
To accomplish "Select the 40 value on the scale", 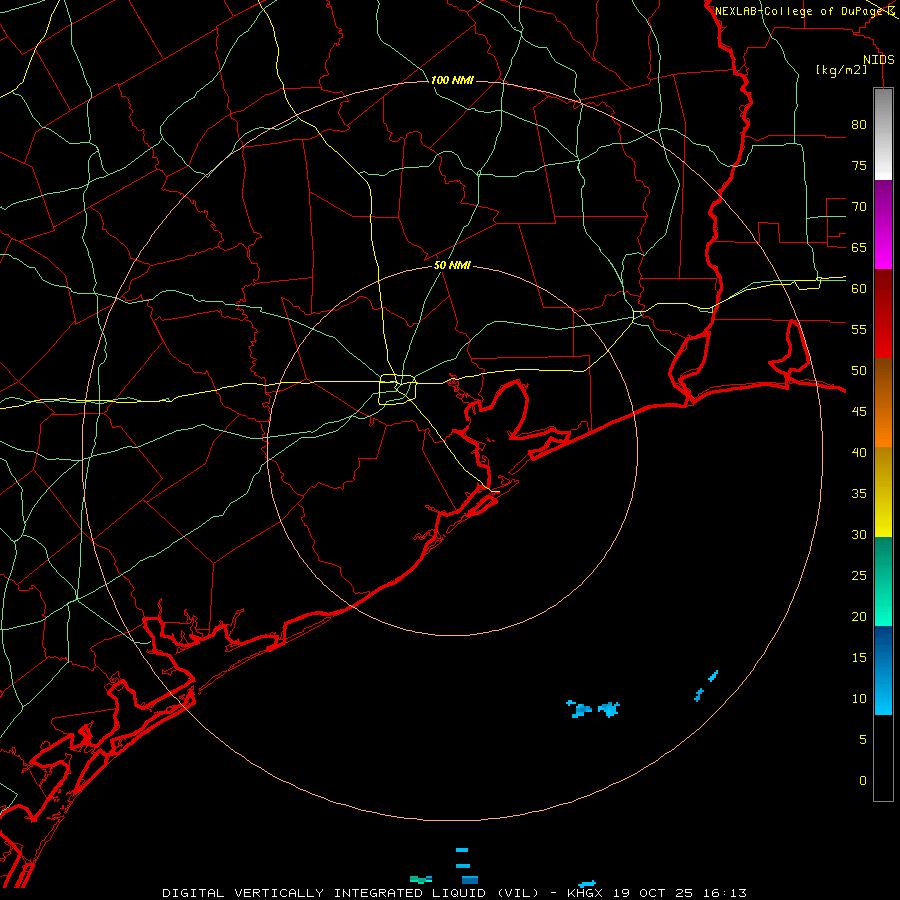I will click(x=859, y=452).
